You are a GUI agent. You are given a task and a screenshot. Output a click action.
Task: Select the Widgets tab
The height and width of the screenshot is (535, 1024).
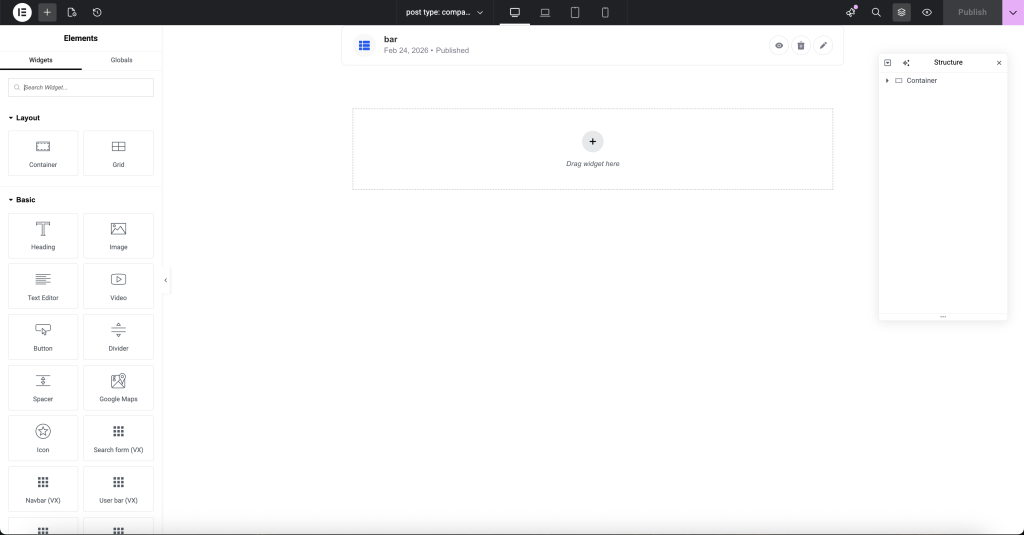41,60
